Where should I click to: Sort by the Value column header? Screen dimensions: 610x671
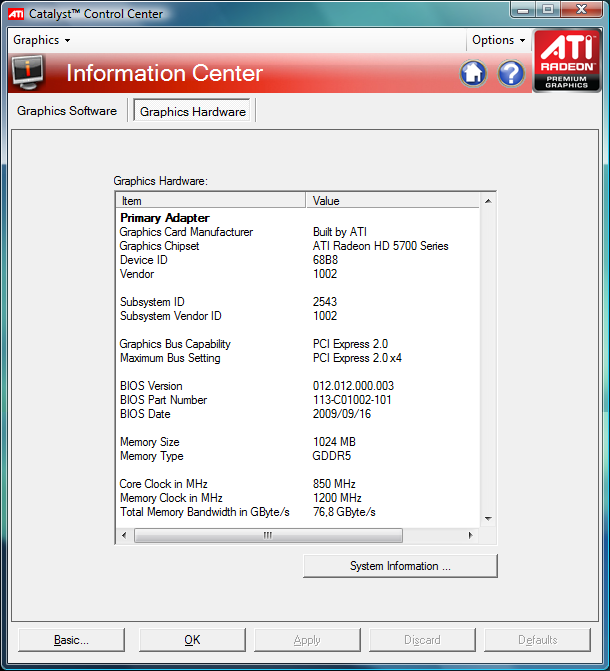[x=393, y=201]
